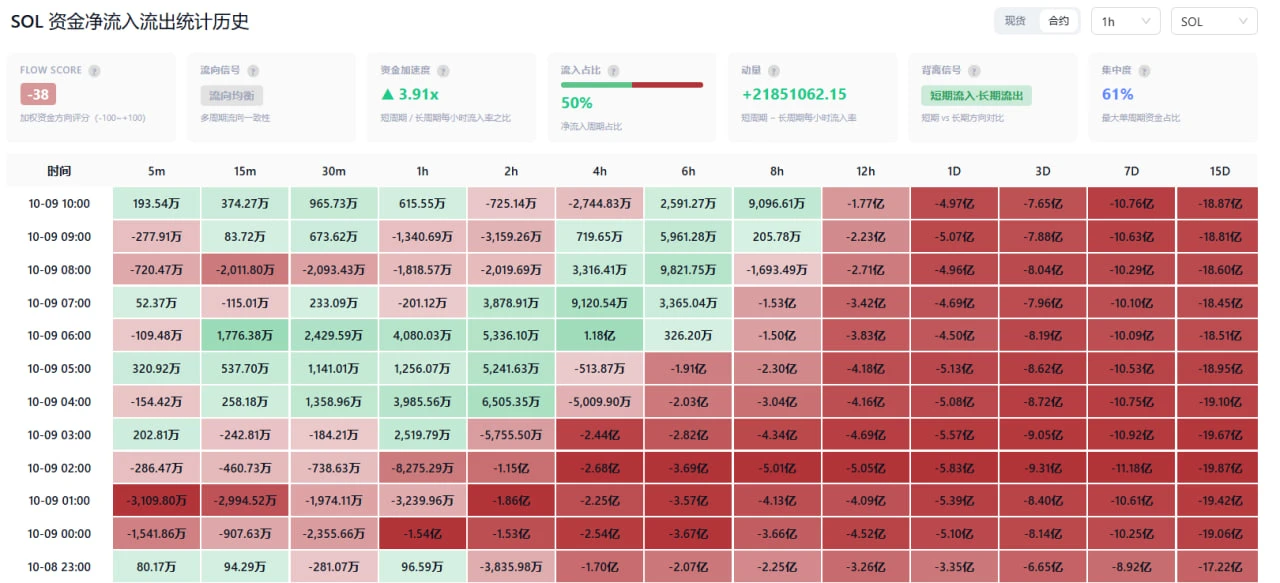
Task: Click the help icon beside FLOW SCORE
Action: pos(94,71)
